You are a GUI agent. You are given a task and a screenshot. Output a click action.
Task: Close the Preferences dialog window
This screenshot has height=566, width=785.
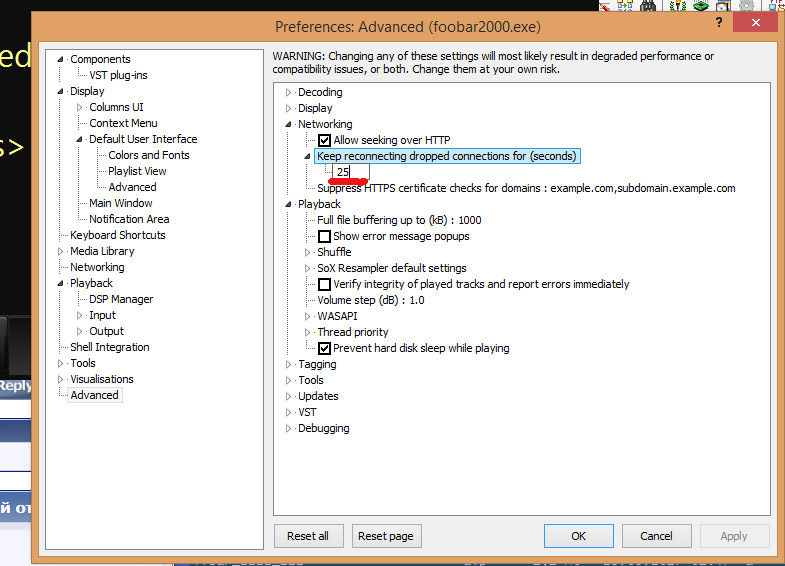tap(755, 23)
